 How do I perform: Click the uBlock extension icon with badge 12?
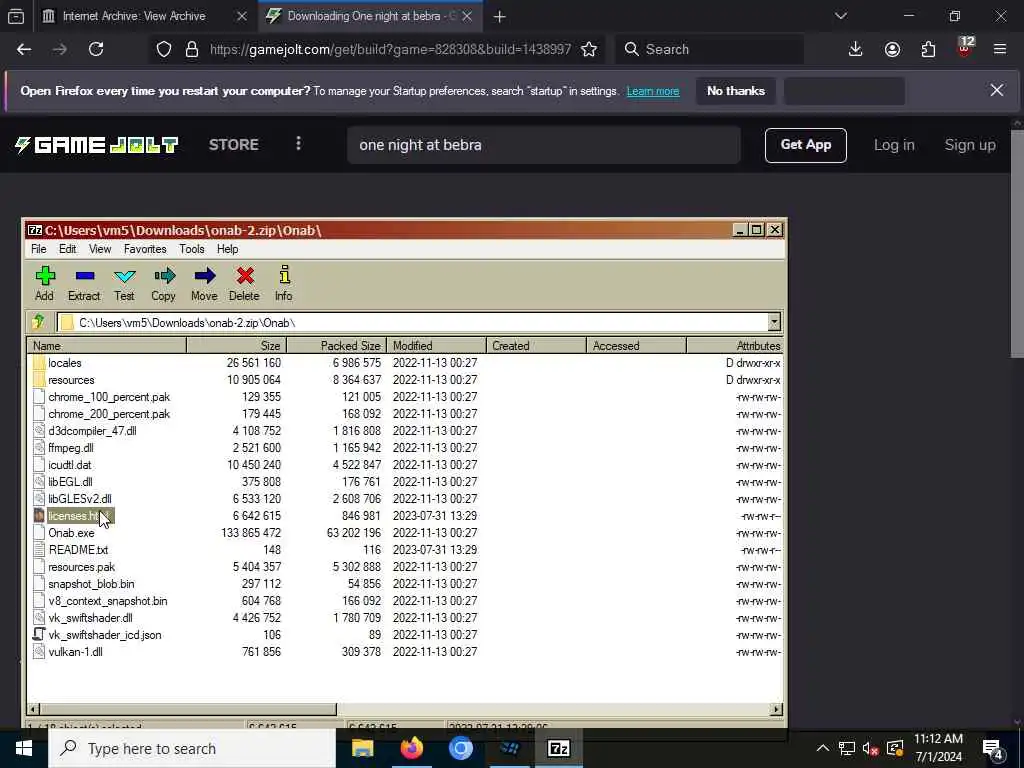point(965,48)
